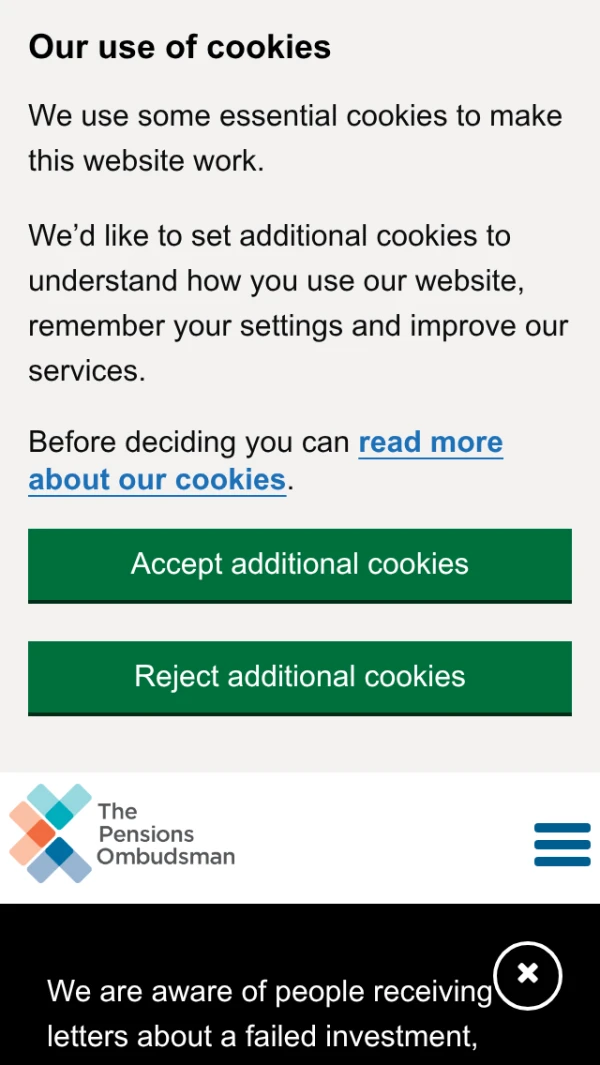Click the 'Our use of cookies' heading
The height and width of the screenshot is (1065, 600).
180,47
